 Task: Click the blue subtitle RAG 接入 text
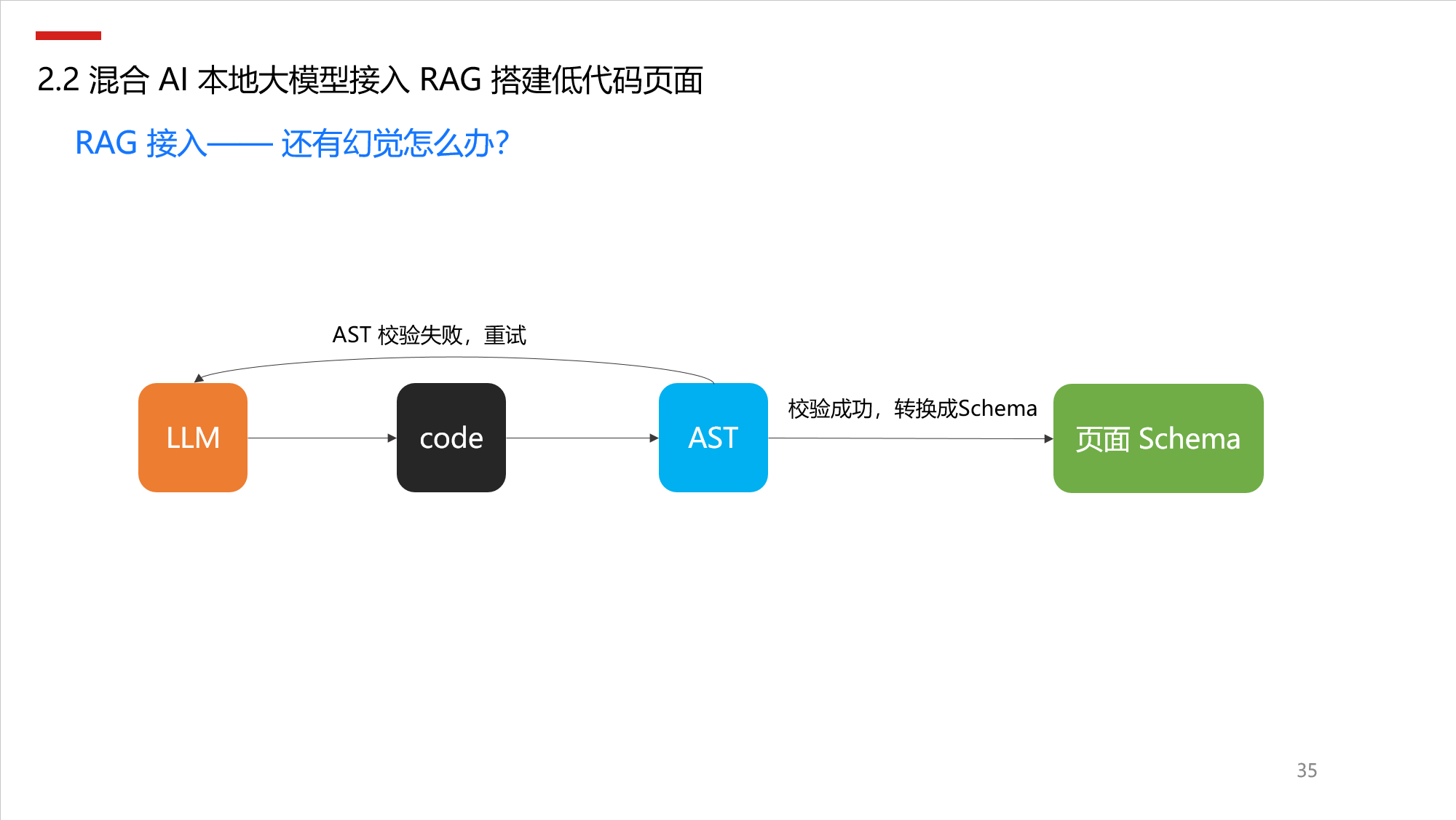point(291,143)
